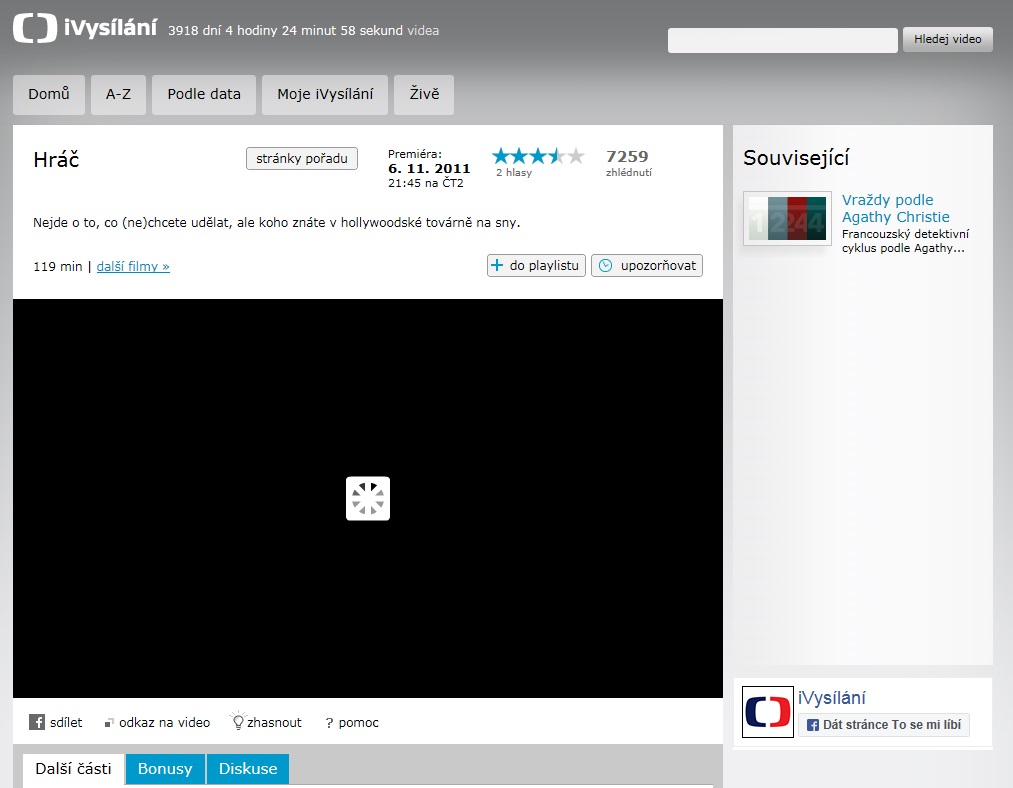The image size is (1013, 788).
Task: Open the Domů navigation item
Action: pyautogui.click(x=49, y=94)
